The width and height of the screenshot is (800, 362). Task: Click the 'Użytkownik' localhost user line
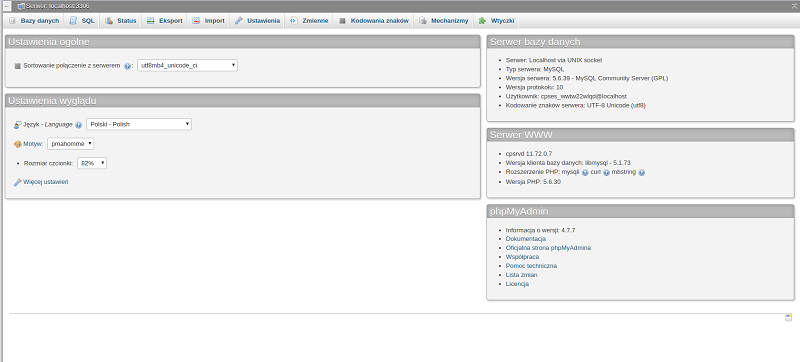click(566, 96)
